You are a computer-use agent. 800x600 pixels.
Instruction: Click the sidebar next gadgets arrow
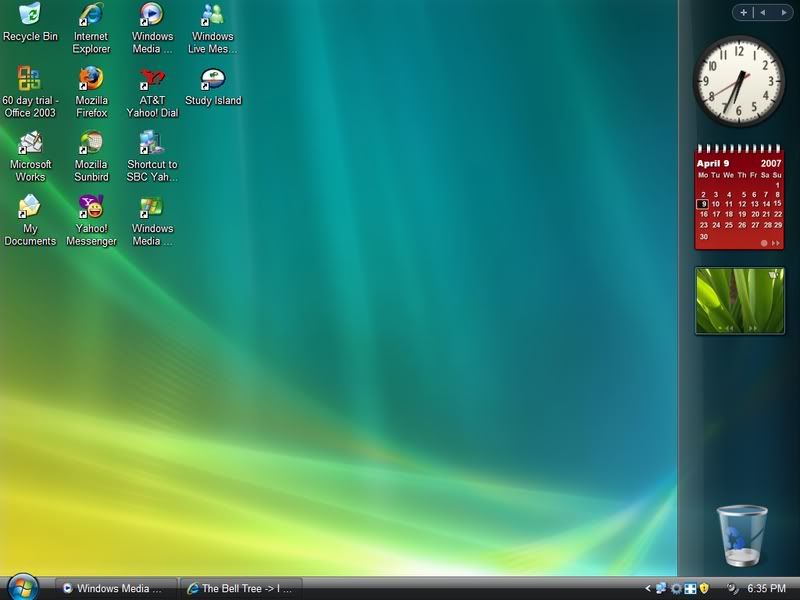click(781, 13)
